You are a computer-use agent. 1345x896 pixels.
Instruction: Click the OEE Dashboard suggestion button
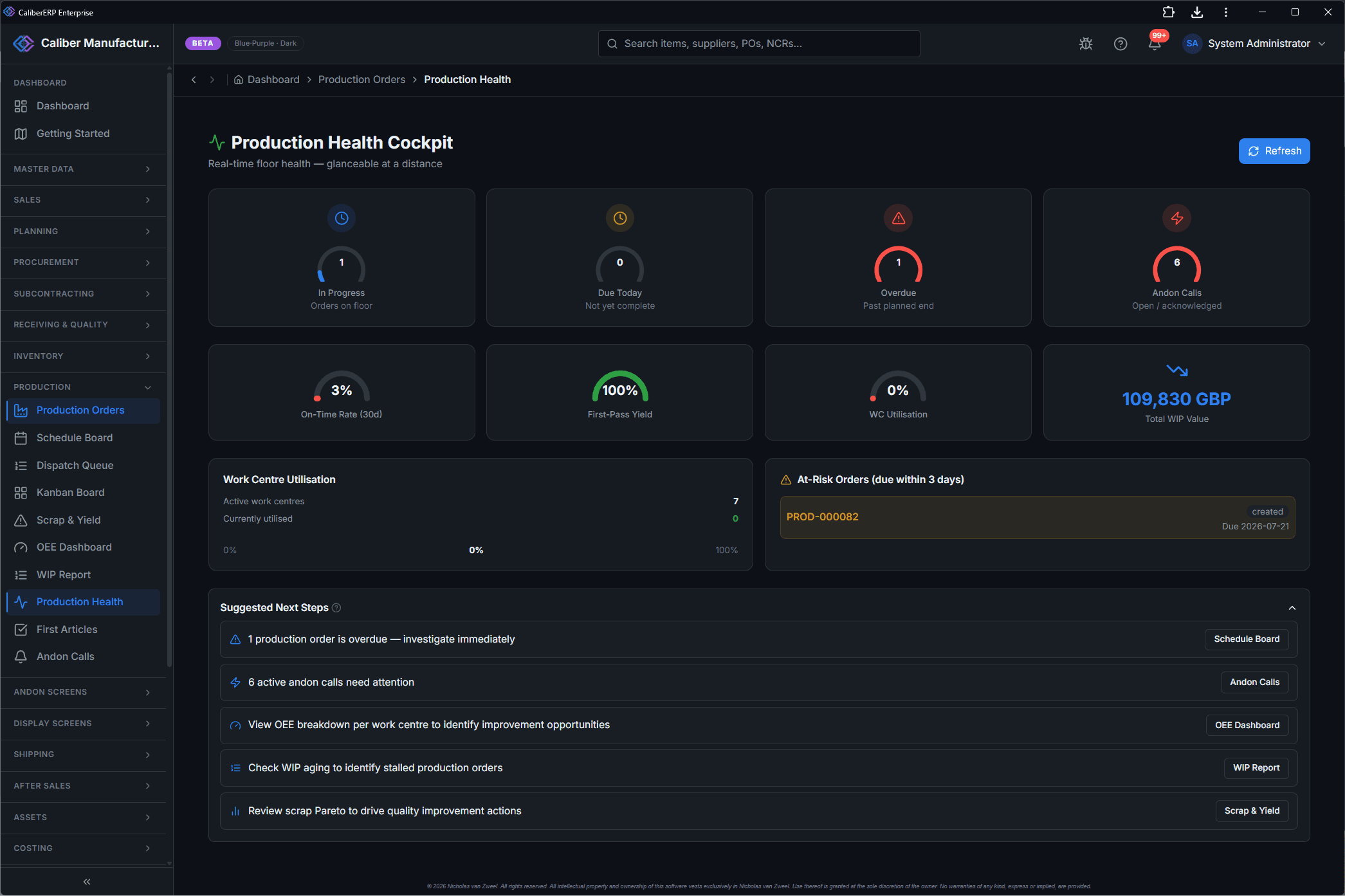[1247, 726]
